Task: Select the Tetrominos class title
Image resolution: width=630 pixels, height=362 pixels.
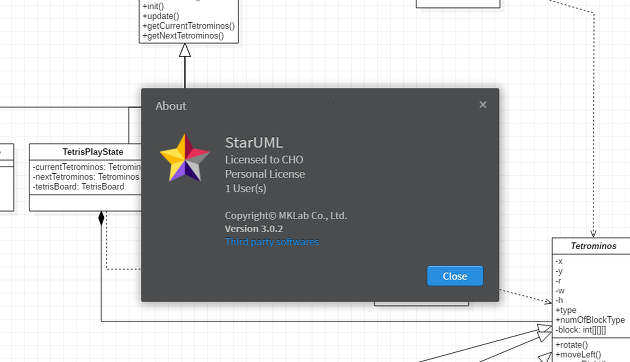Action: 594,246
